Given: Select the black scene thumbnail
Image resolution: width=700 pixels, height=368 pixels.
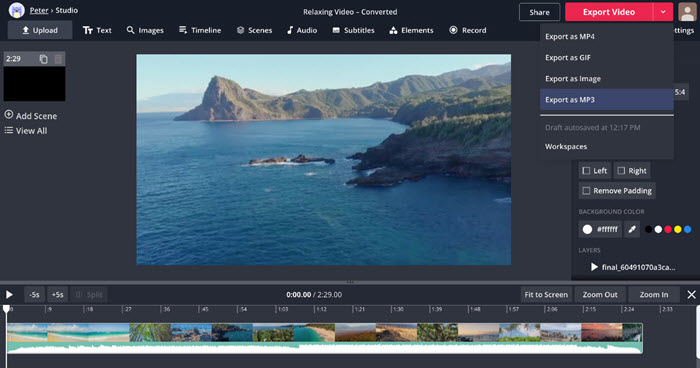Looking at the screenshot, I should coord(34,84).
